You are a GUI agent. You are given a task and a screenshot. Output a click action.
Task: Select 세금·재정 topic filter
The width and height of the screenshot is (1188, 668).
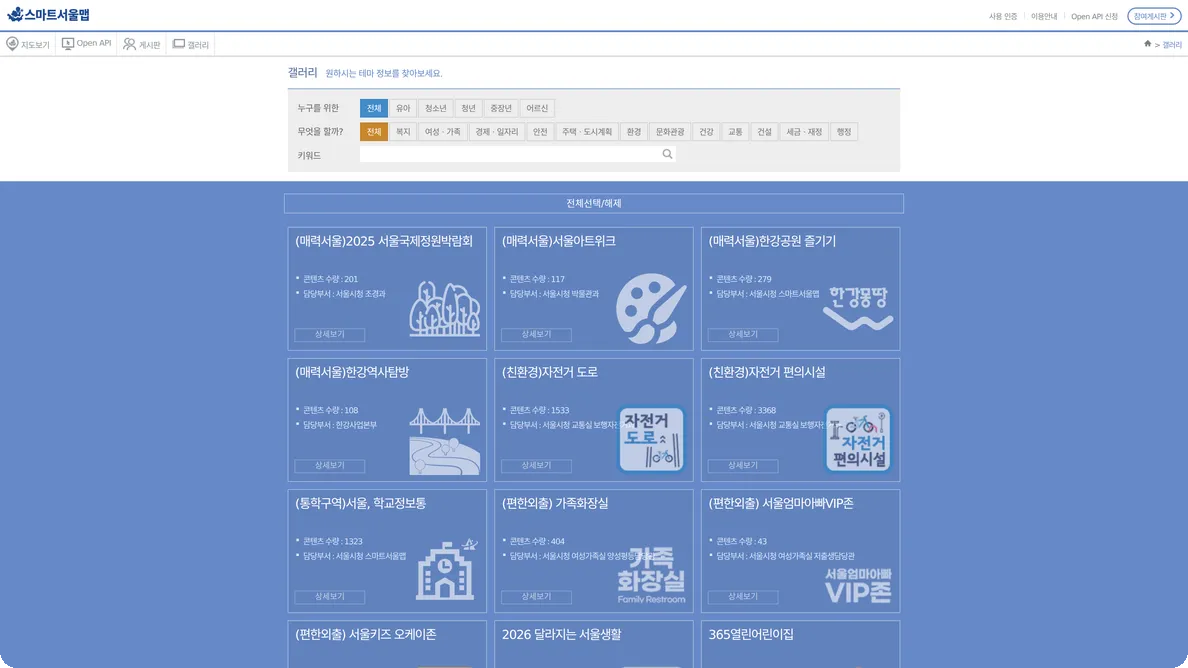point(804,132)
